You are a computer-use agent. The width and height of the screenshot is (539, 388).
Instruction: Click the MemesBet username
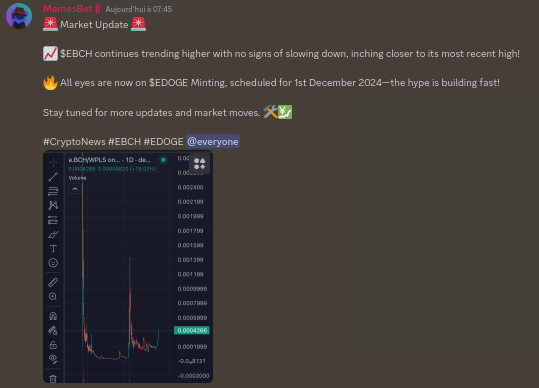68,9
